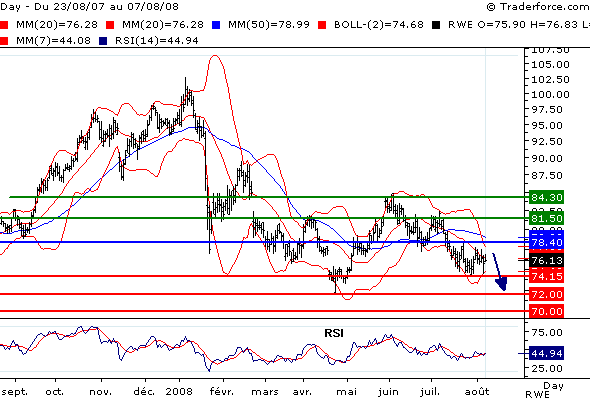Click the 'juin' month label

(388, 392)
